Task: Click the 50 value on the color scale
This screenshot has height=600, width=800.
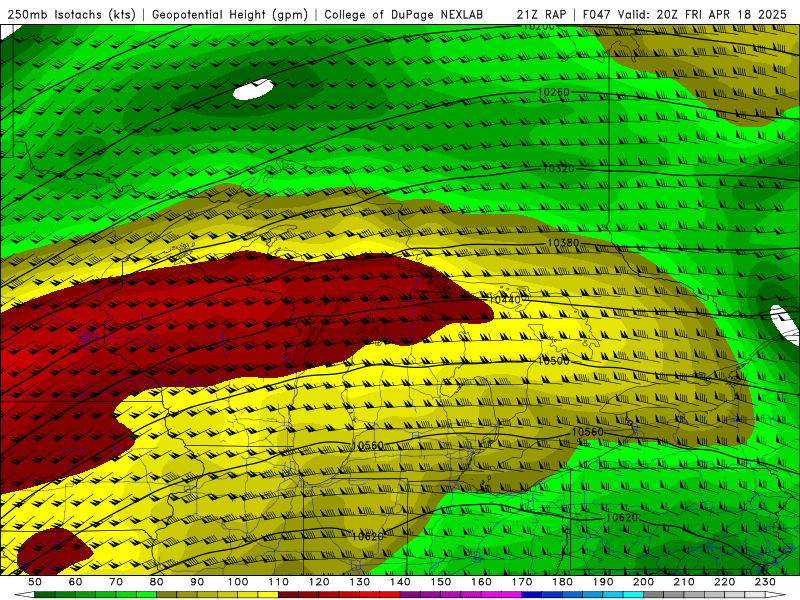Action: pyautogui.click(x=35, y=582)
